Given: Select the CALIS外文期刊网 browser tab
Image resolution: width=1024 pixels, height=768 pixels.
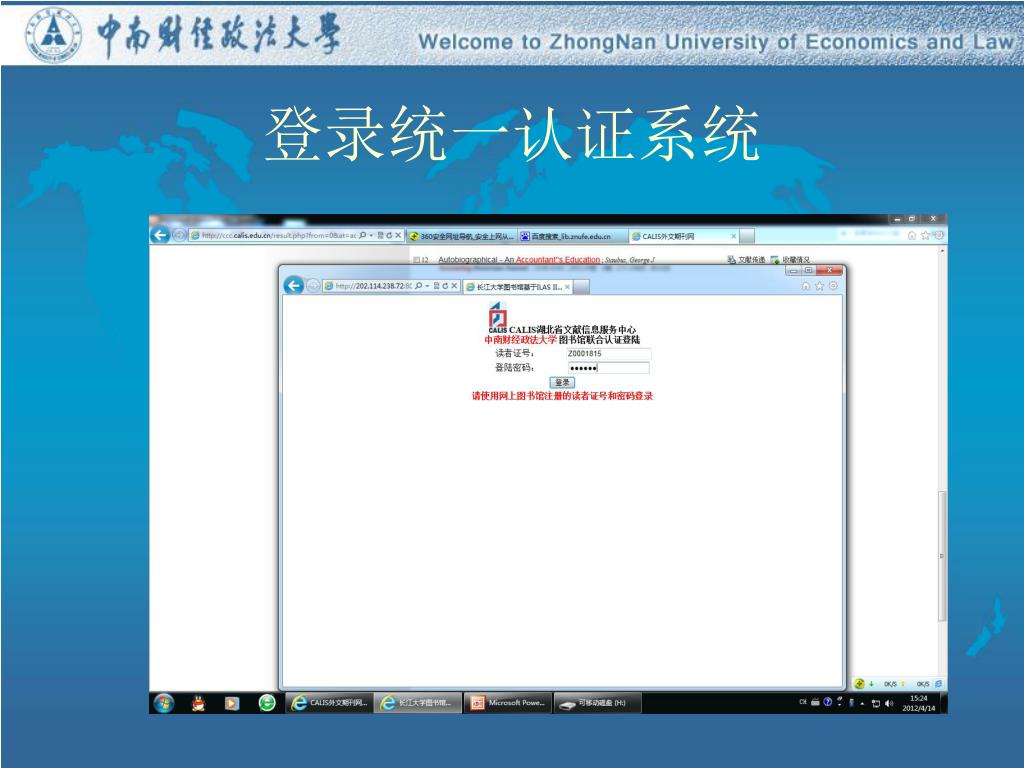Looking at the screenshot, I should click(680, 236).
